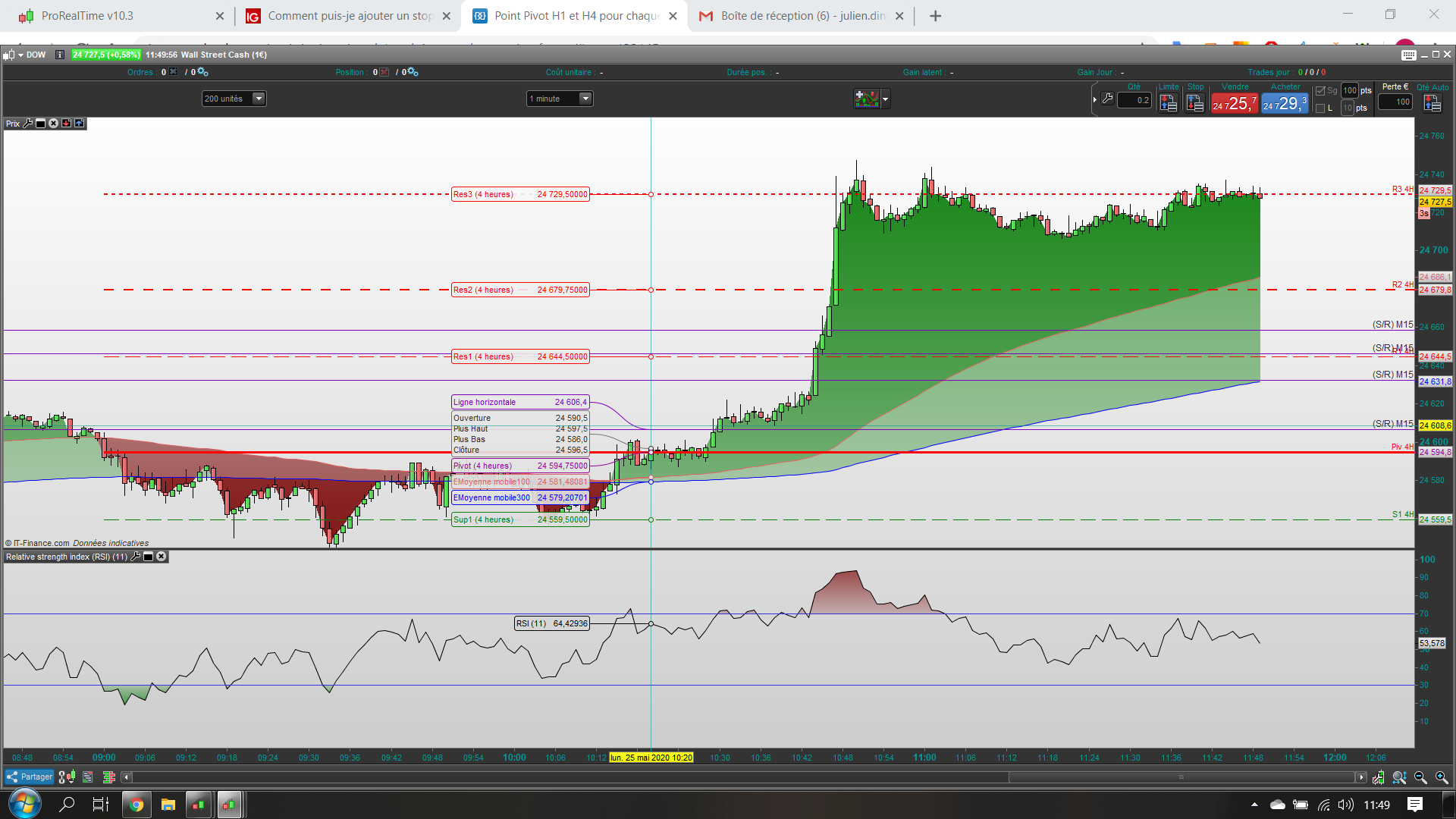Open the trading mode chart icon

tap(866, 99)
